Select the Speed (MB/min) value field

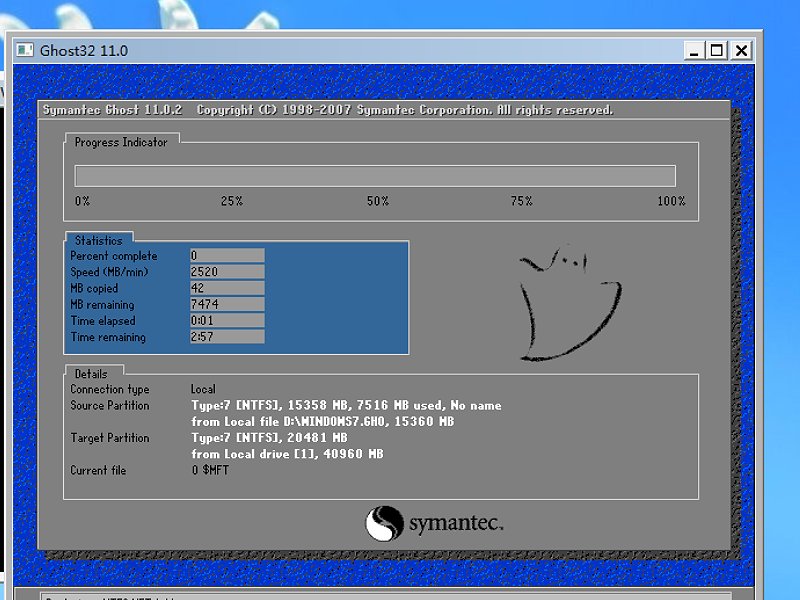pos(225,271)
